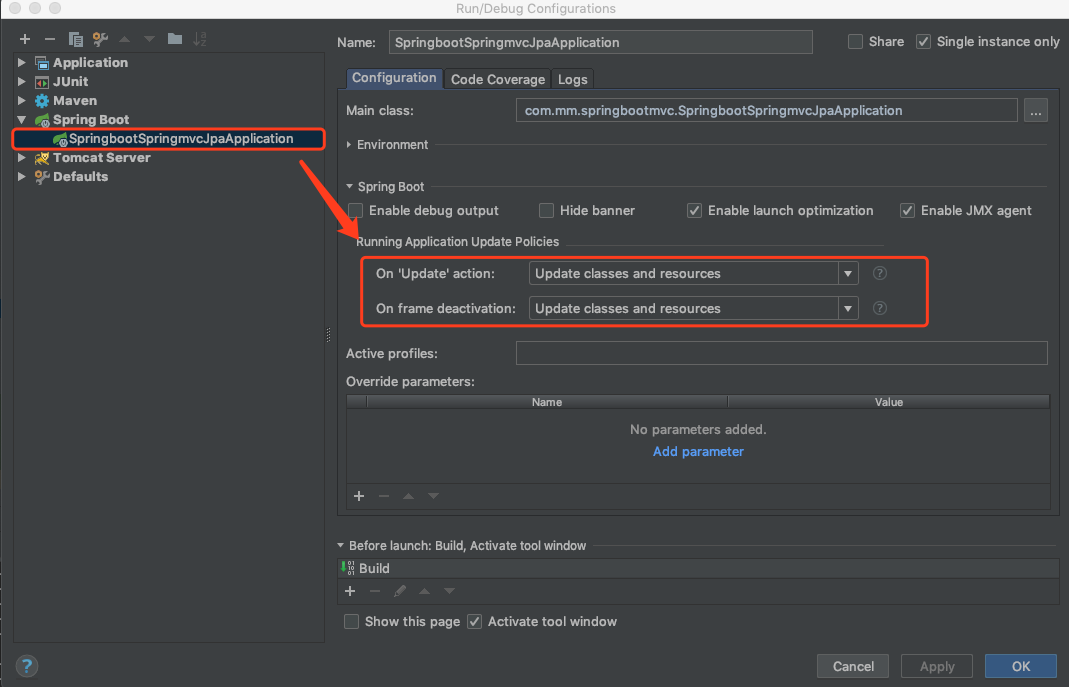Remove the selected configuration

(x=49, y=39)
